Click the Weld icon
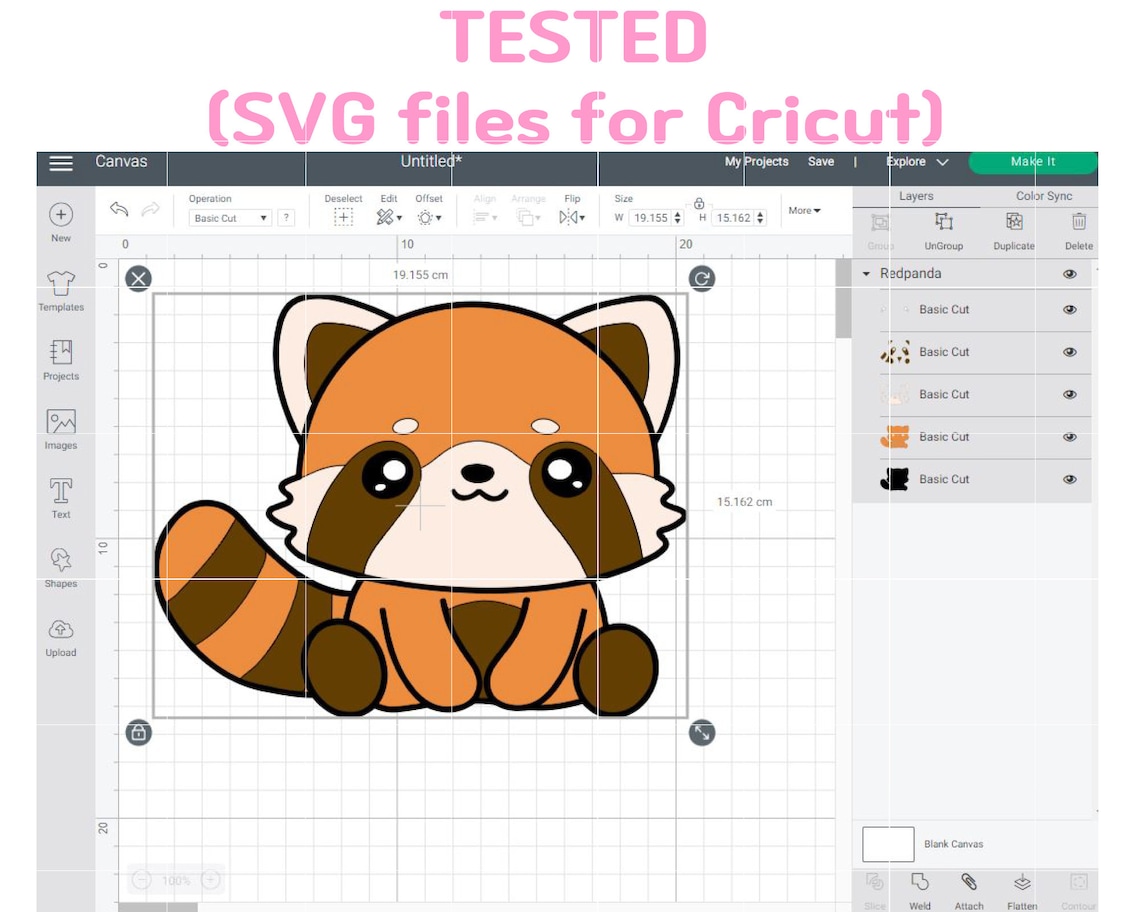 click(919, 884)
